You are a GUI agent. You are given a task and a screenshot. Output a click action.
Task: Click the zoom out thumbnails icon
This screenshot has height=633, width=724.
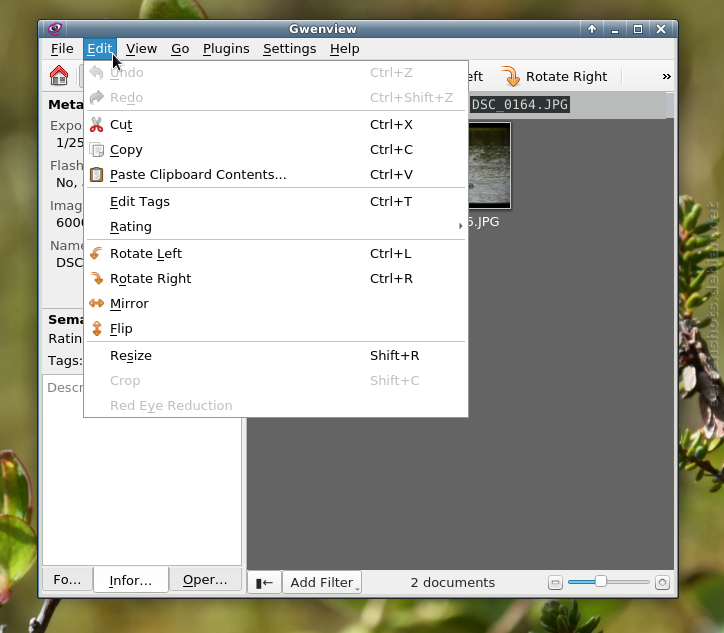[x=555, y=583]
